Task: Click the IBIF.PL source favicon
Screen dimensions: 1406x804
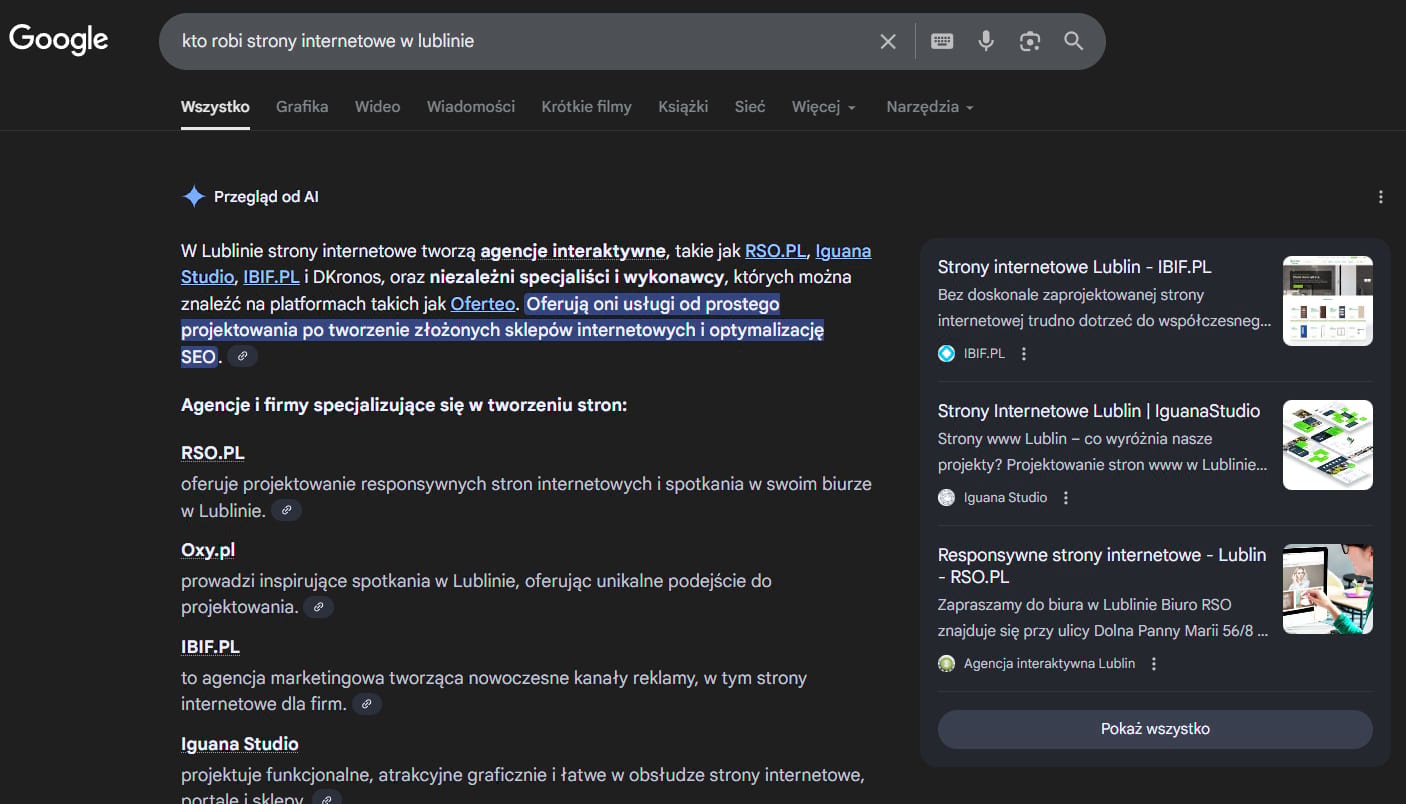Action: point(947,353)
